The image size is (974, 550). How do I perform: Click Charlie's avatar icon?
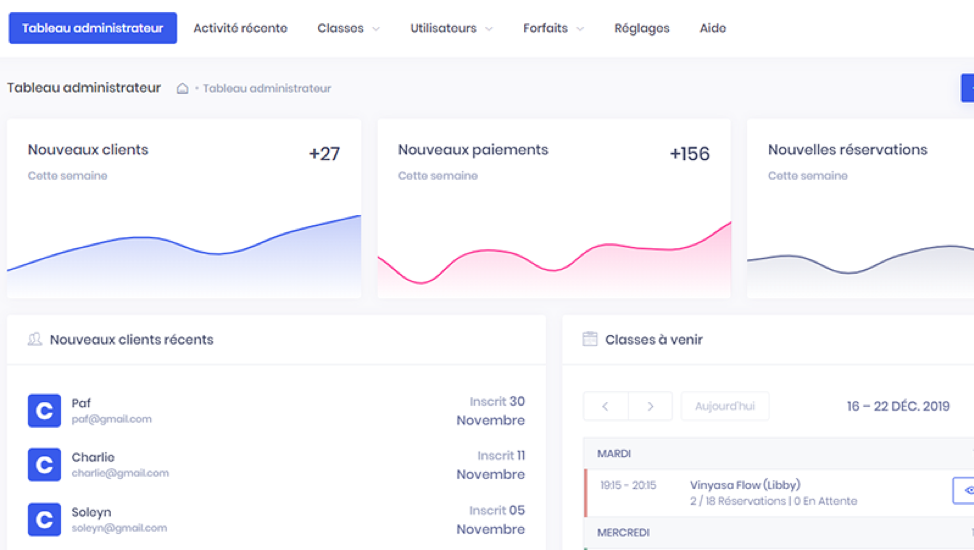click(x=44, y=465)
